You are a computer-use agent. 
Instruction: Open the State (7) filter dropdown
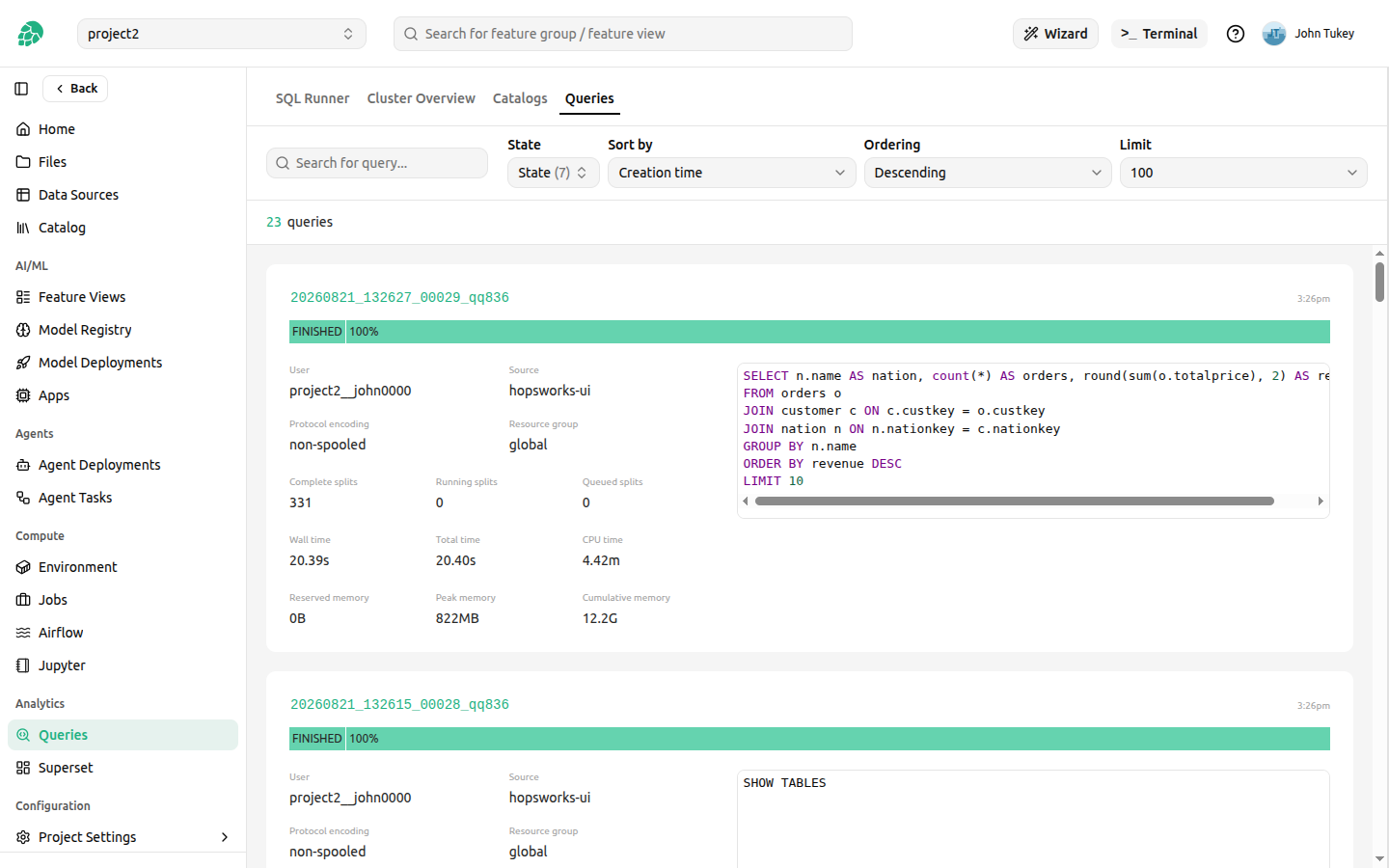tap(554, 173)
